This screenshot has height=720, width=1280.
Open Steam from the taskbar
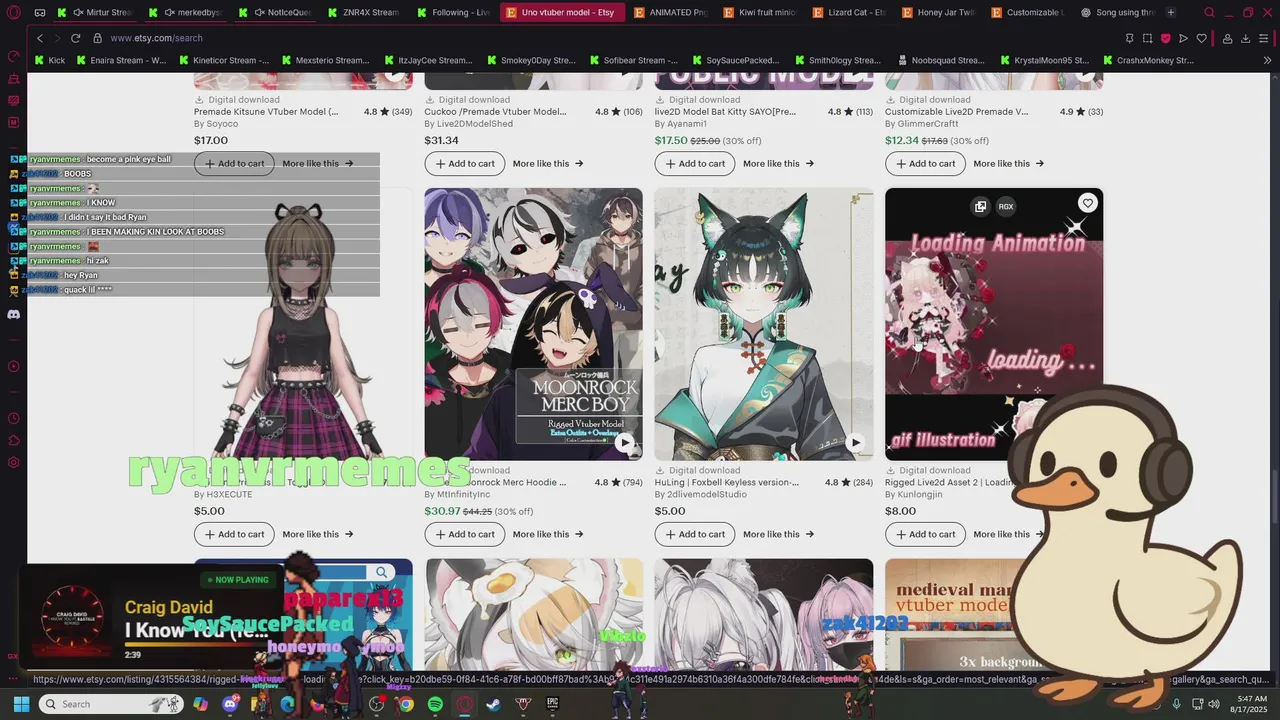494,704
